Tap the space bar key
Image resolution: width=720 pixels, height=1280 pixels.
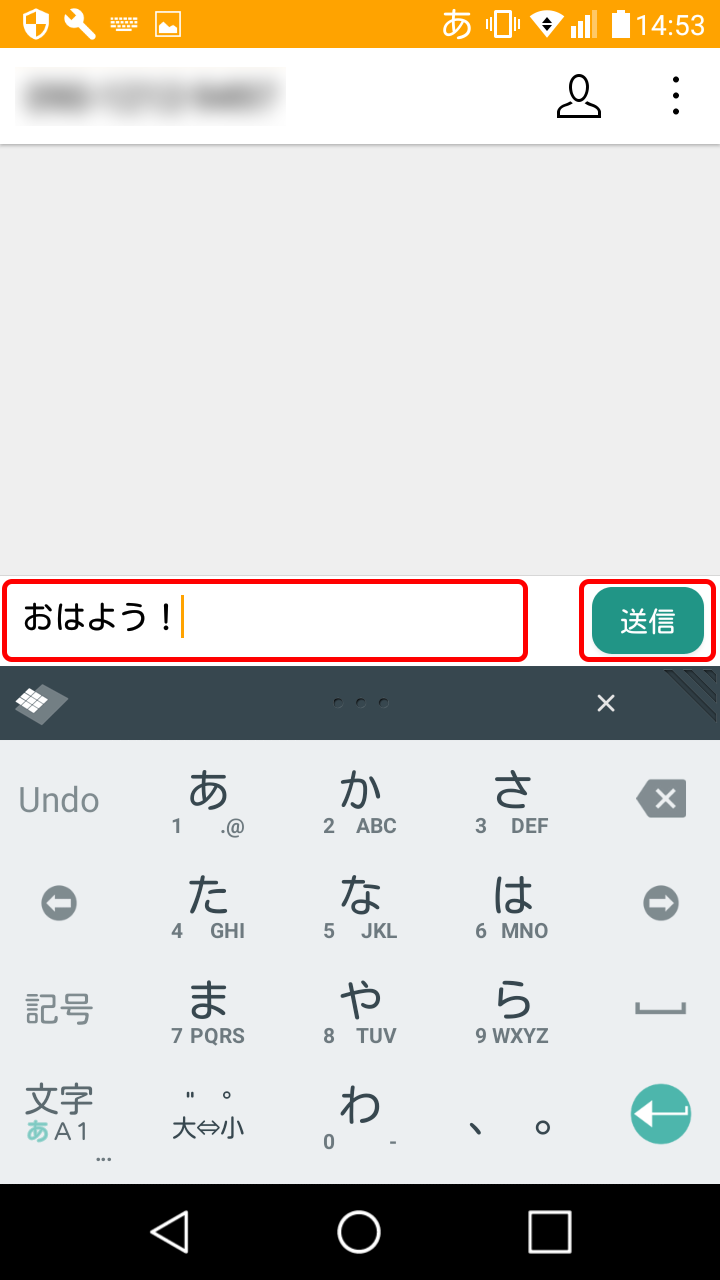coord(661,1008)
